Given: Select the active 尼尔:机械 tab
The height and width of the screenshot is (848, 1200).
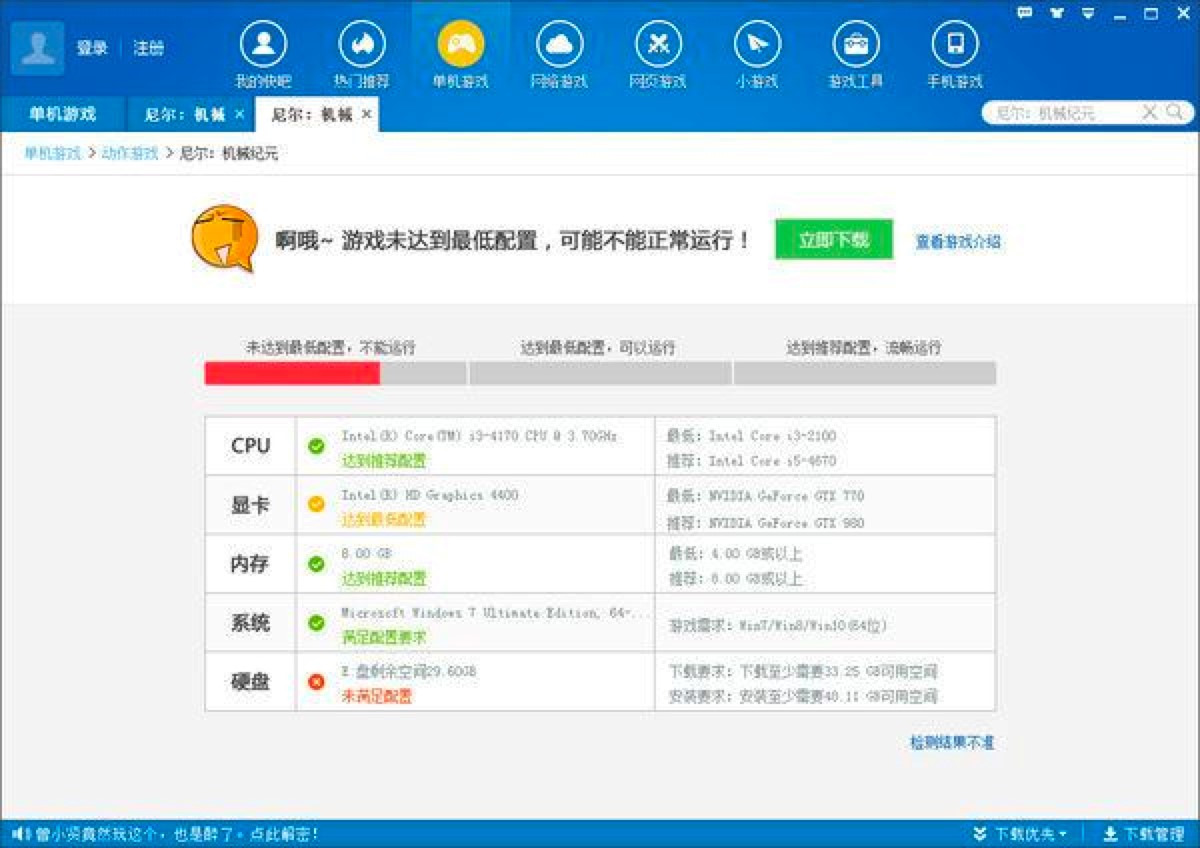Looking at the screenshot, I should tap(312, 115).
